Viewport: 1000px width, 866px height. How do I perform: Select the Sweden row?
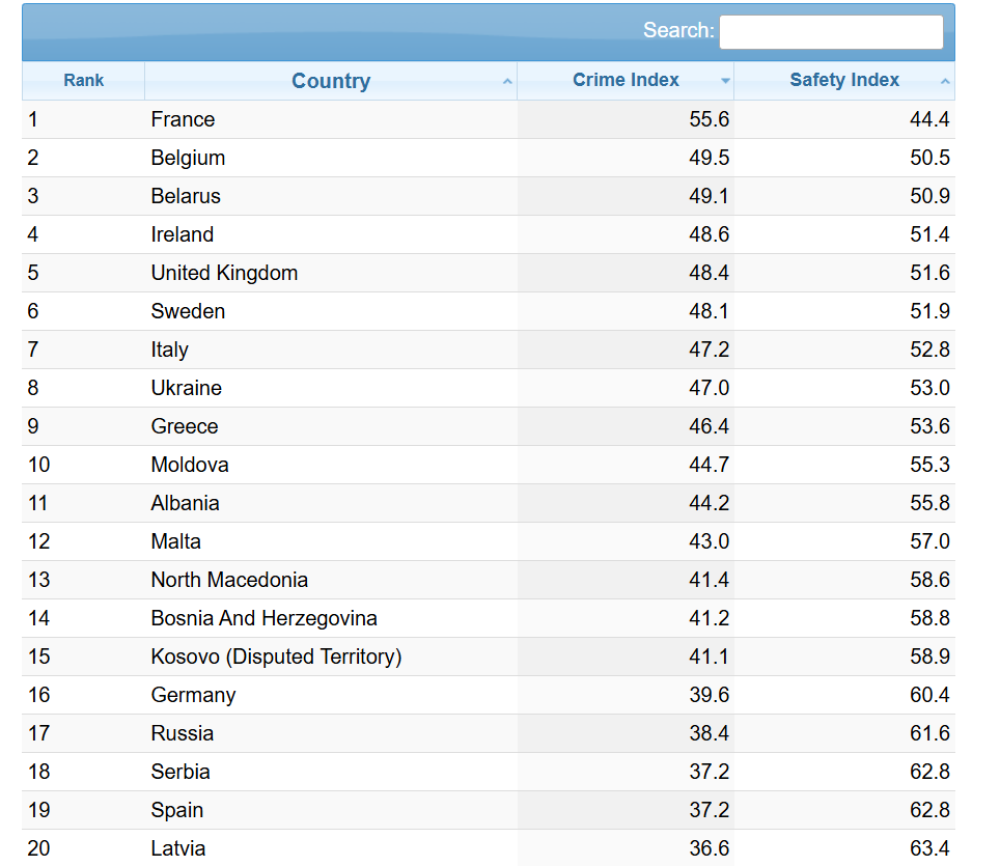coord(489,311)
